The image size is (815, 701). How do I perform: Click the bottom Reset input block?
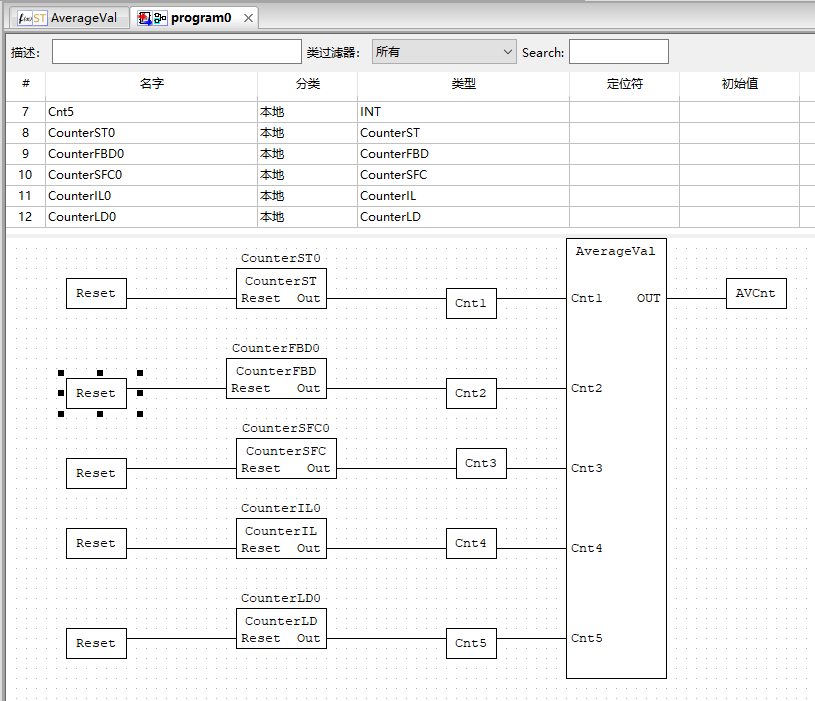[x=95, y=643]
